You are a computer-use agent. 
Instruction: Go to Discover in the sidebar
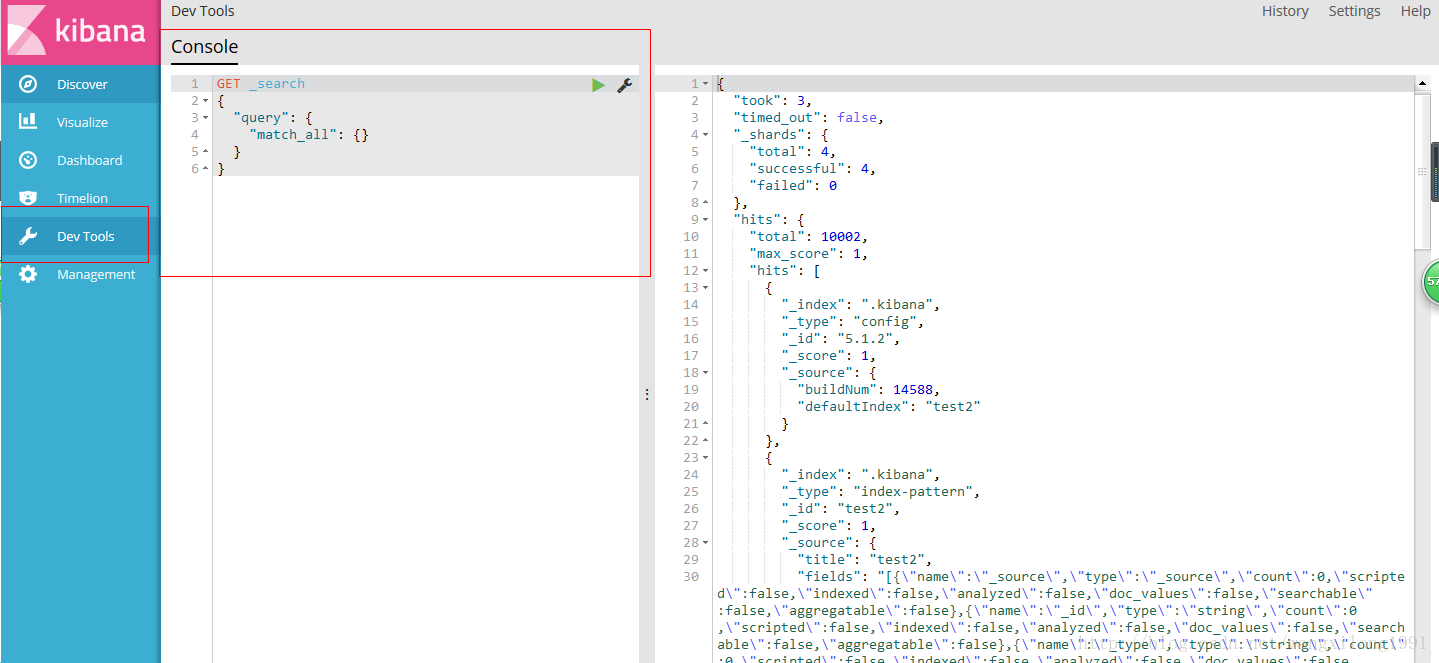tap(80, 84)
